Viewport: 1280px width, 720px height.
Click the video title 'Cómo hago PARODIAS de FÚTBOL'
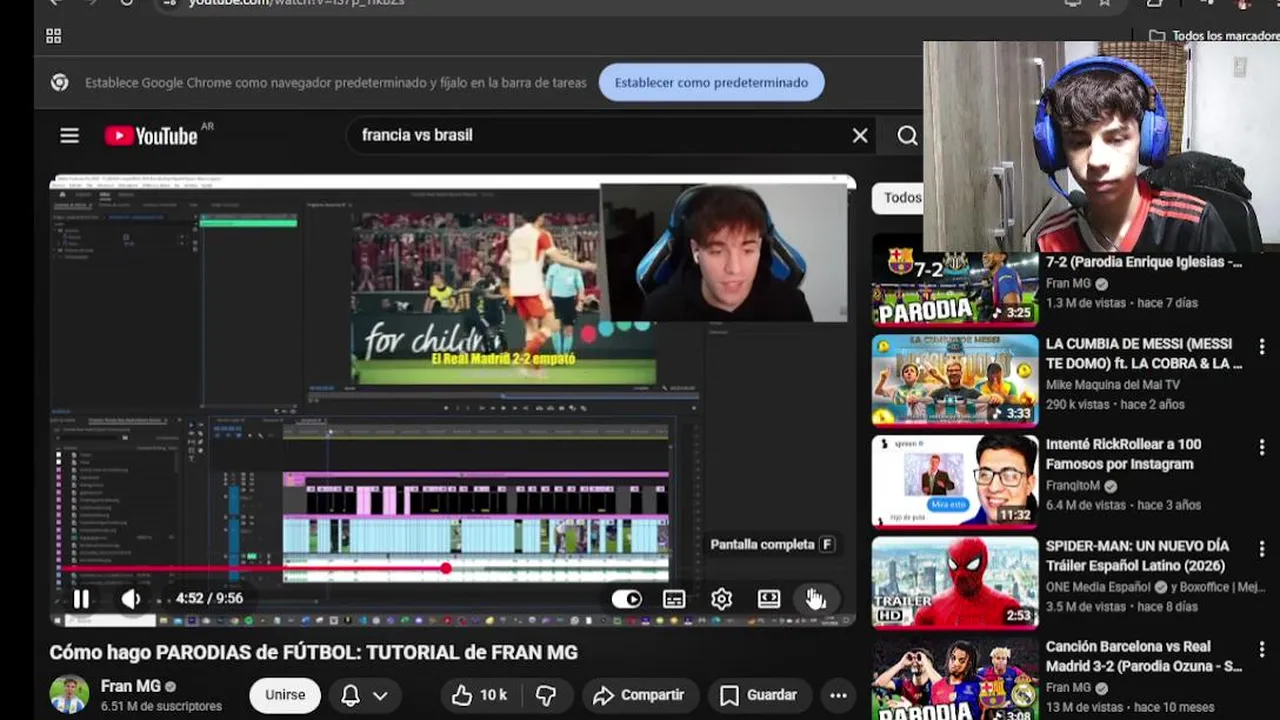click(314, 652)
